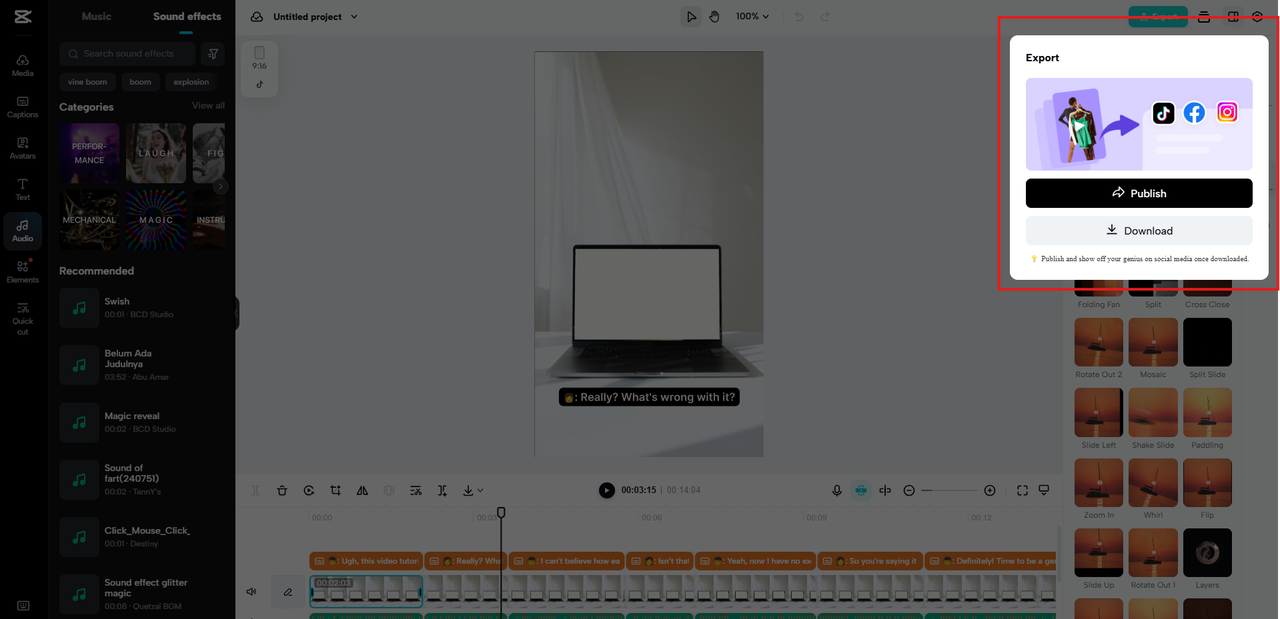Select the Text tool in sidebar
The image size is (1280, 619).
point(22,189)
